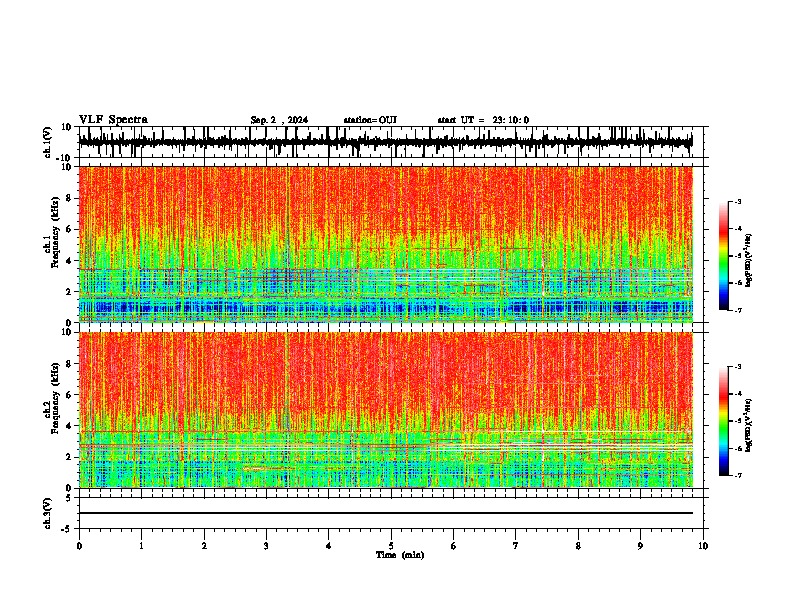Click time axis tick label "4"

click(329, 546)
